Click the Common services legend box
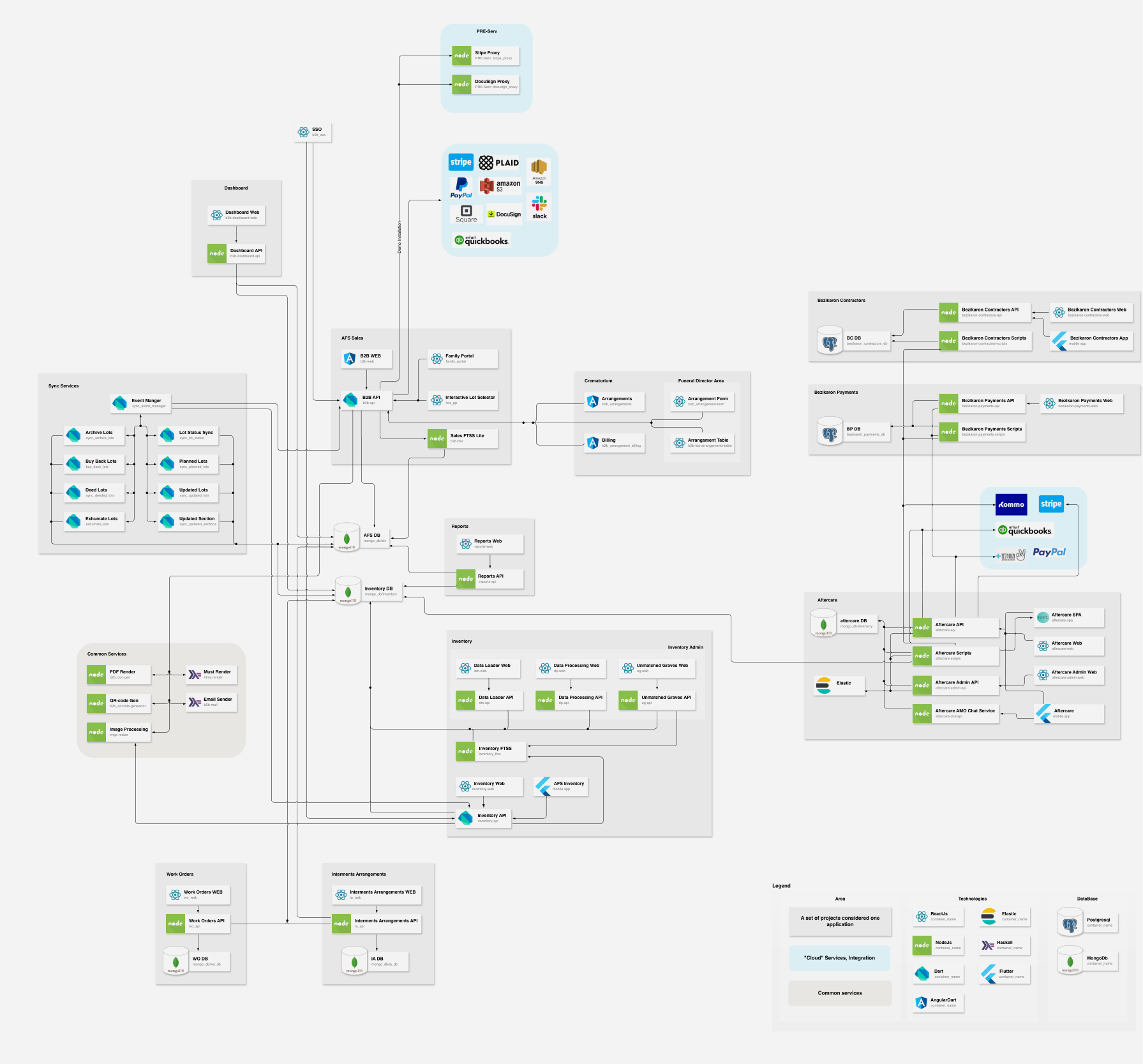1143x1064 pixels. tap(839, 993)
